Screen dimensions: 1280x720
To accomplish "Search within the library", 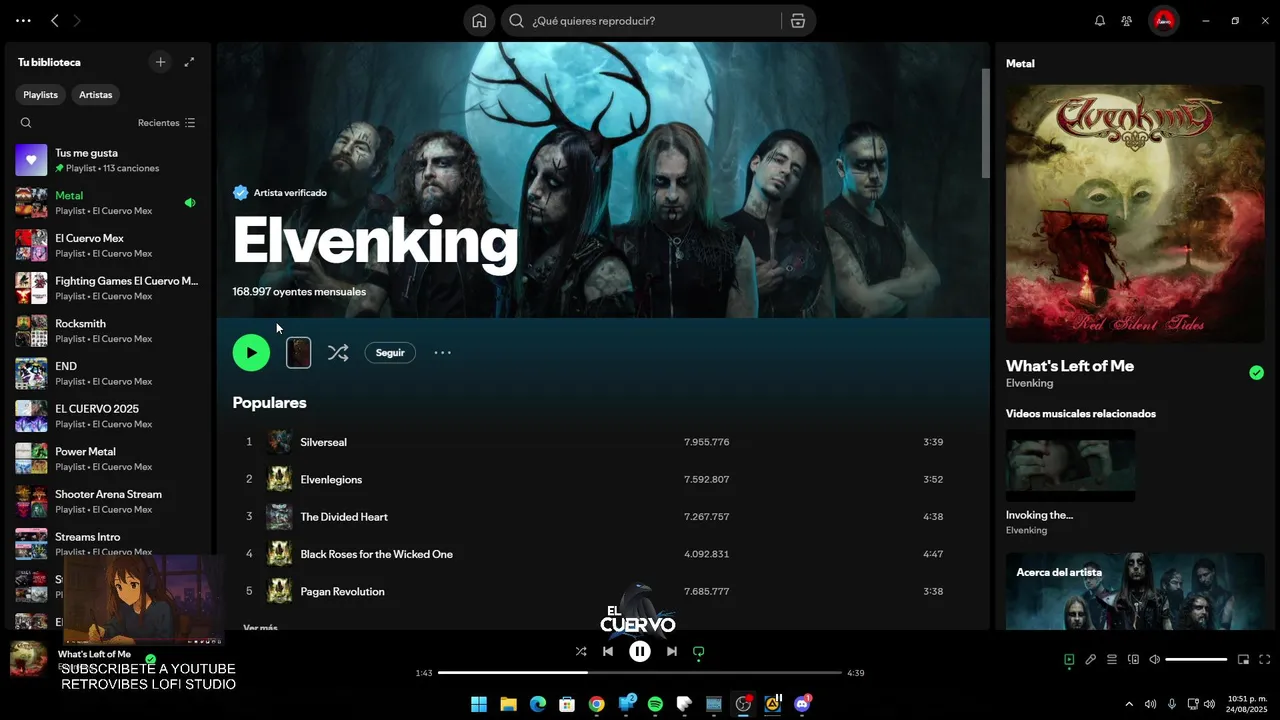I will tap(26, 123).
